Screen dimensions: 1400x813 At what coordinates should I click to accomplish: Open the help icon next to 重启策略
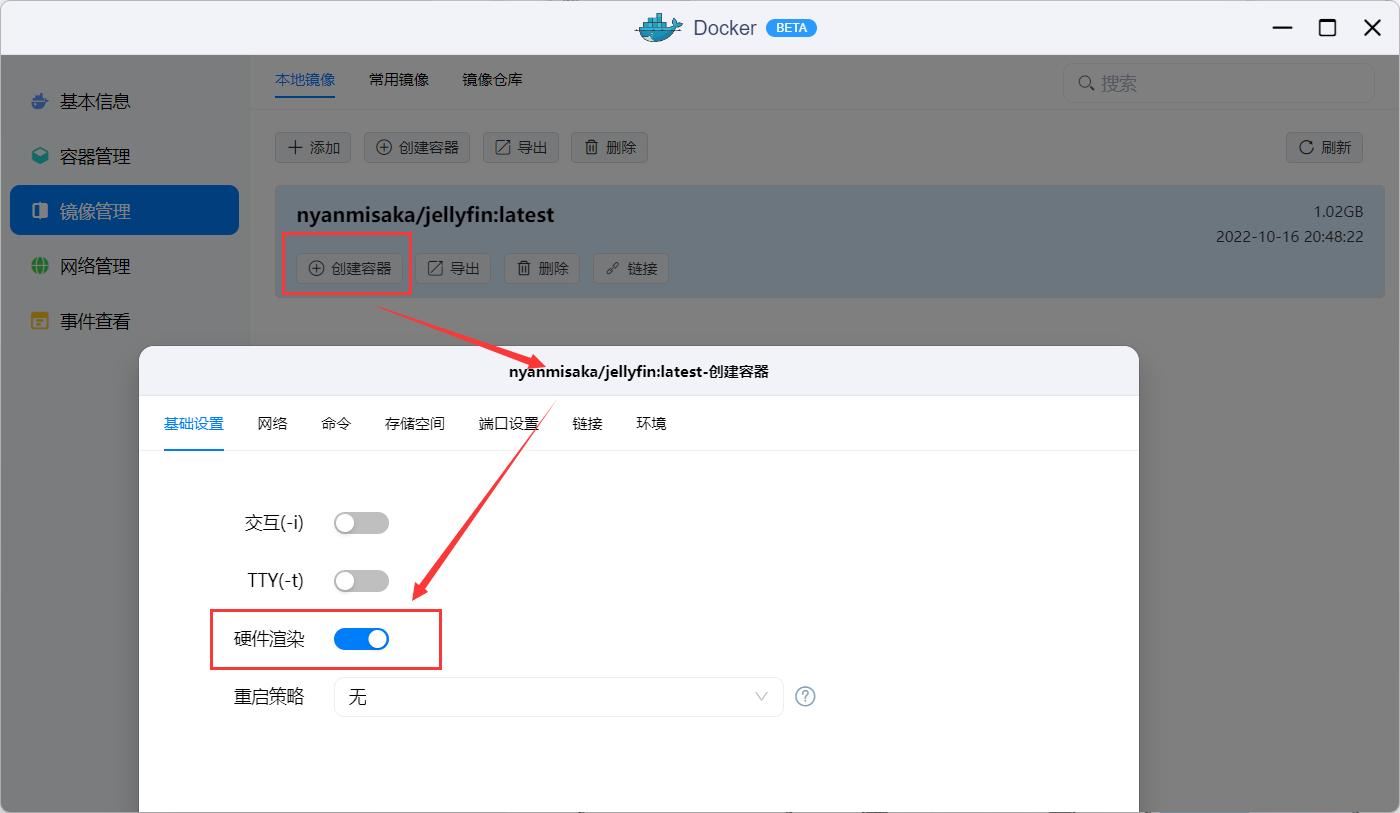[x=805, y=696]
